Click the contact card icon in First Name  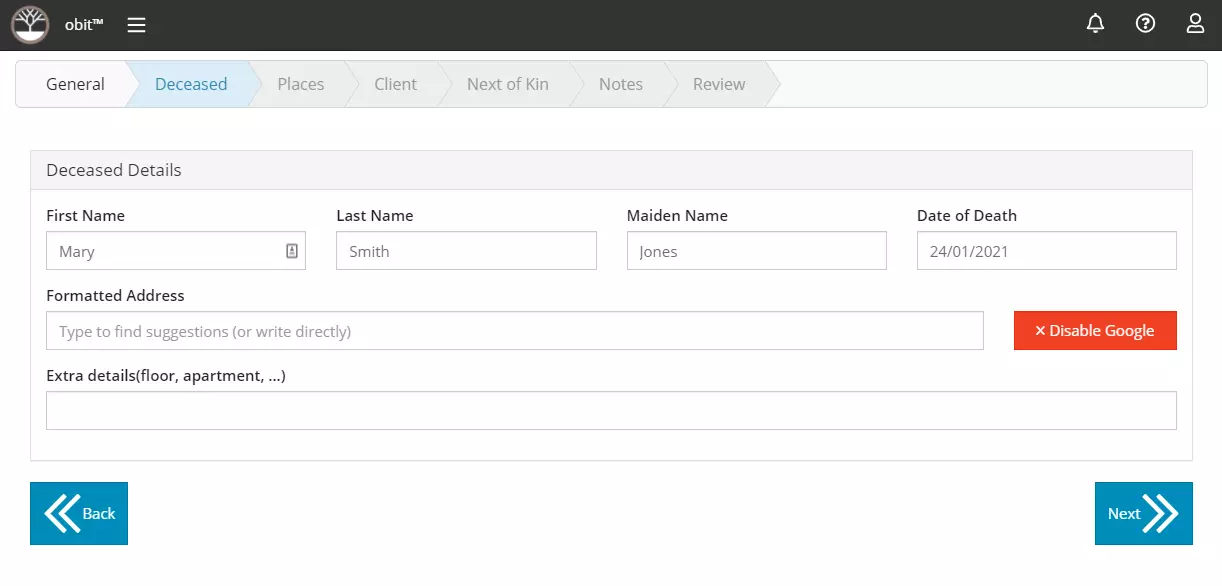tap(292, 251)
